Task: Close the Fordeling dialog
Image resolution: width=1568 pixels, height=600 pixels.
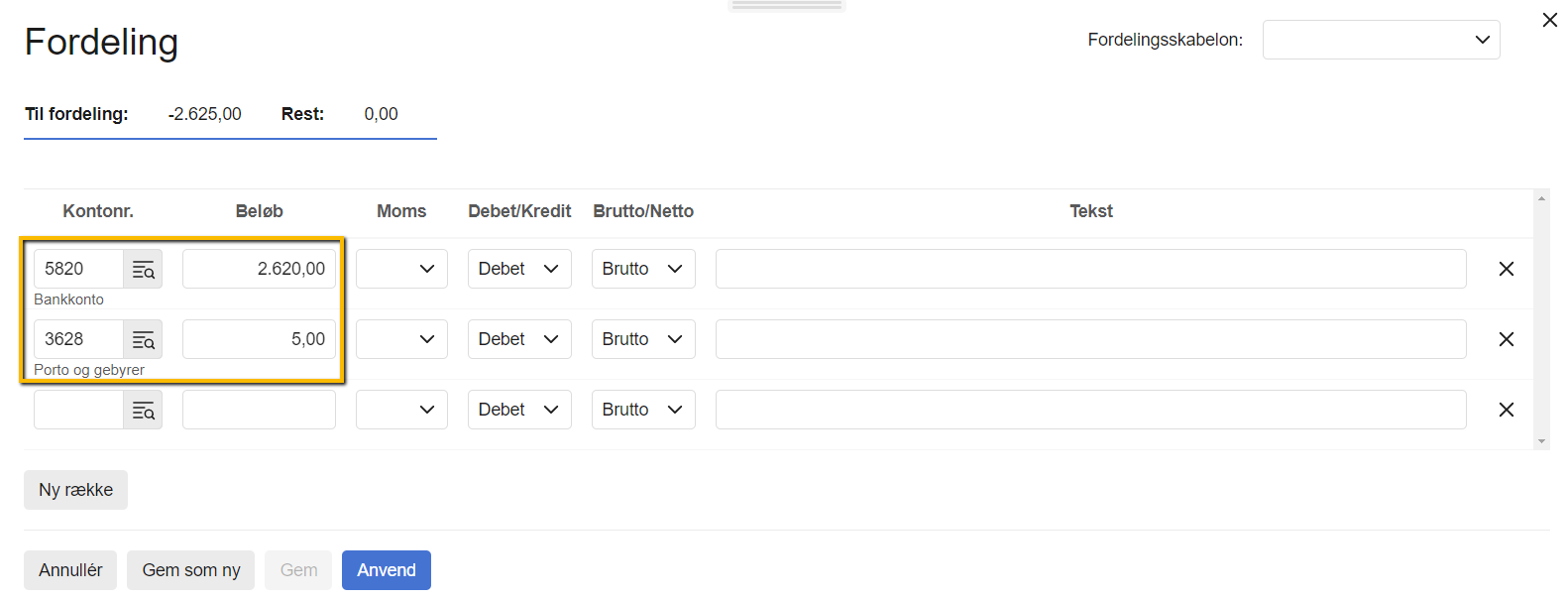Action: coord(1549,20)
